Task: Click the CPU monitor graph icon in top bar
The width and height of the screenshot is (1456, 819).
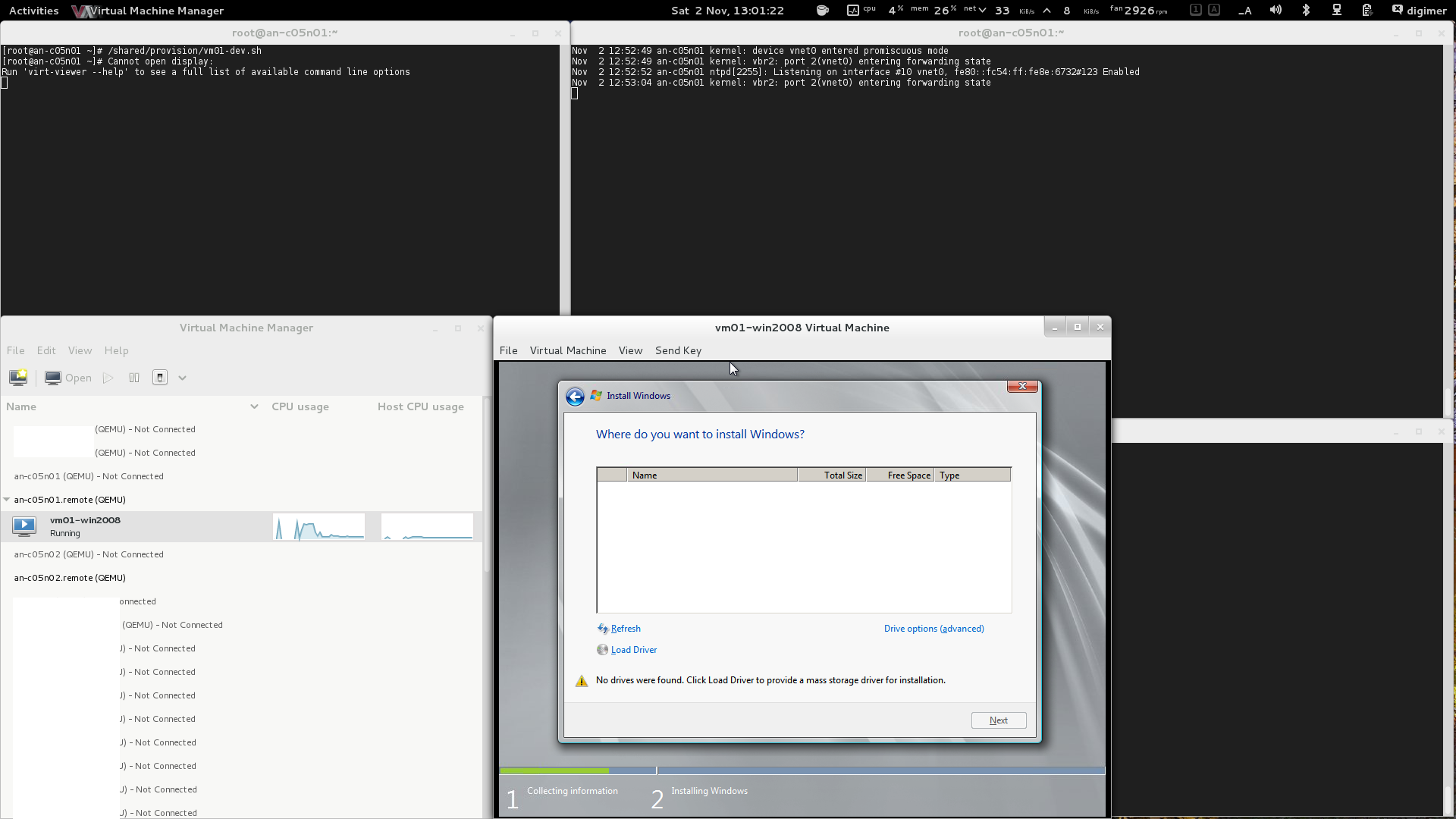Action: 853,11
